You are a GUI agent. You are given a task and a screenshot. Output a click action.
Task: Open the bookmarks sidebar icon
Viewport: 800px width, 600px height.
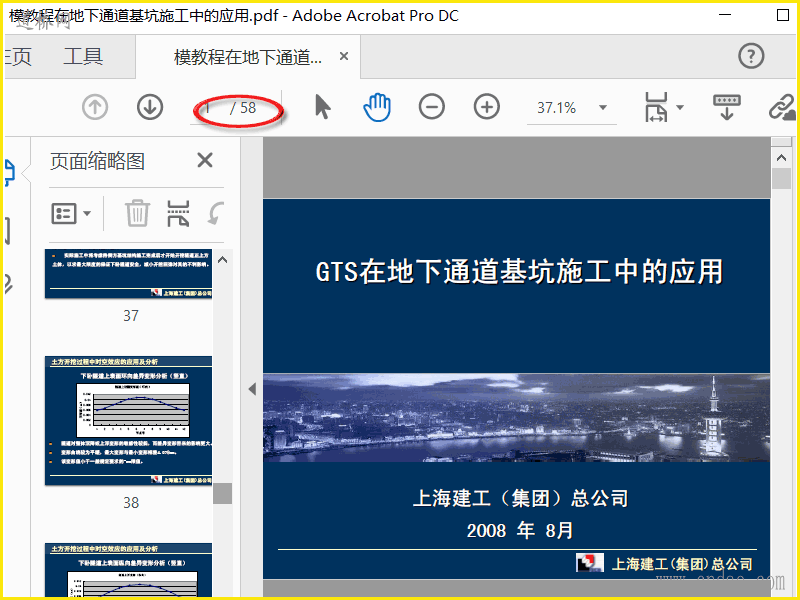[7, 231]
